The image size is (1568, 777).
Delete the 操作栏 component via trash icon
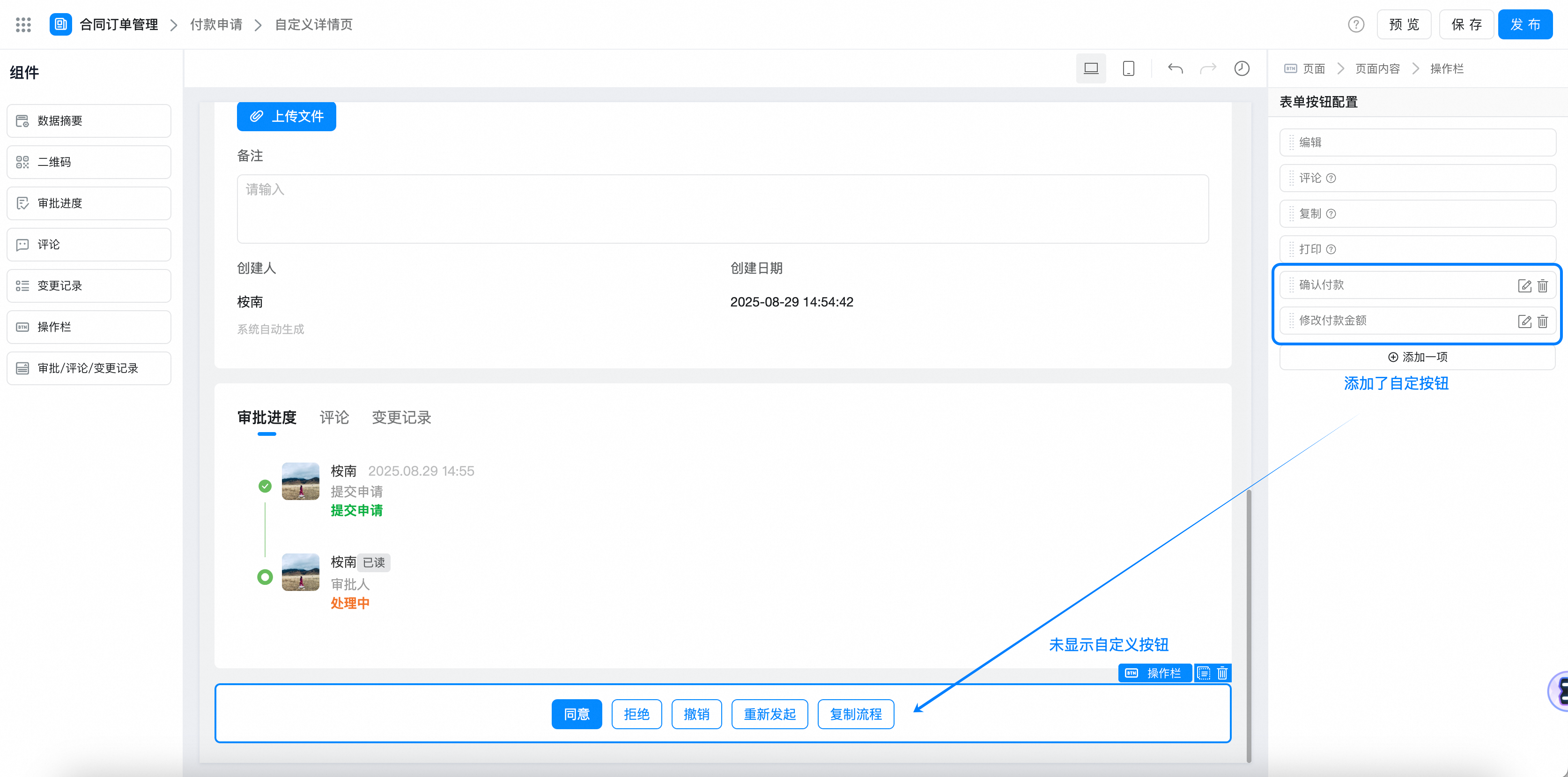click(x=1221, y=673)
